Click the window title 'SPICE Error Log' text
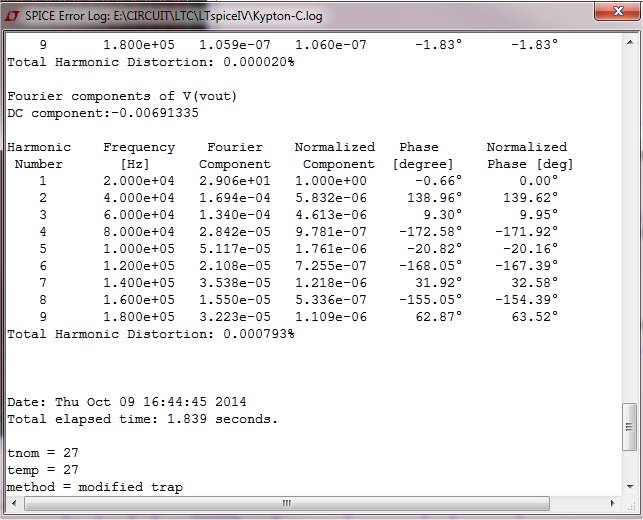The width and height of the screenshot is (643, 520). coord(68,16)
